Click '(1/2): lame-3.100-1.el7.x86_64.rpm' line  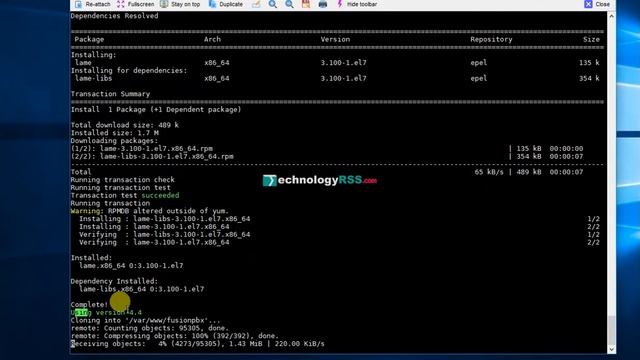(x=142, y=149)
